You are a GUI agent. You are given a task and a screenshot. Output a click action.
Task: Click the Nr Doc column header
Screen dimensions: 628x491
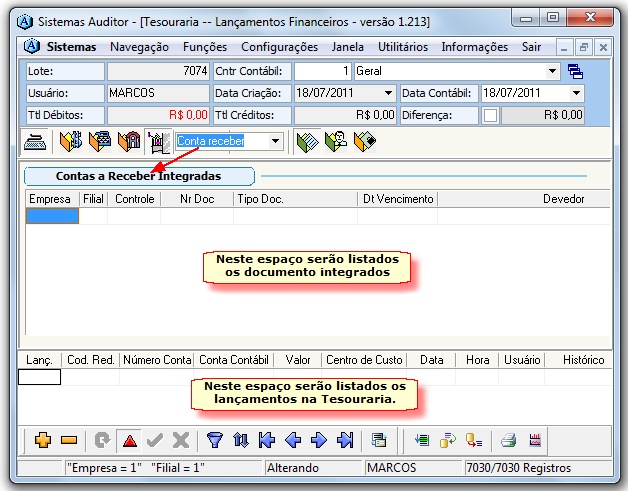197,199
